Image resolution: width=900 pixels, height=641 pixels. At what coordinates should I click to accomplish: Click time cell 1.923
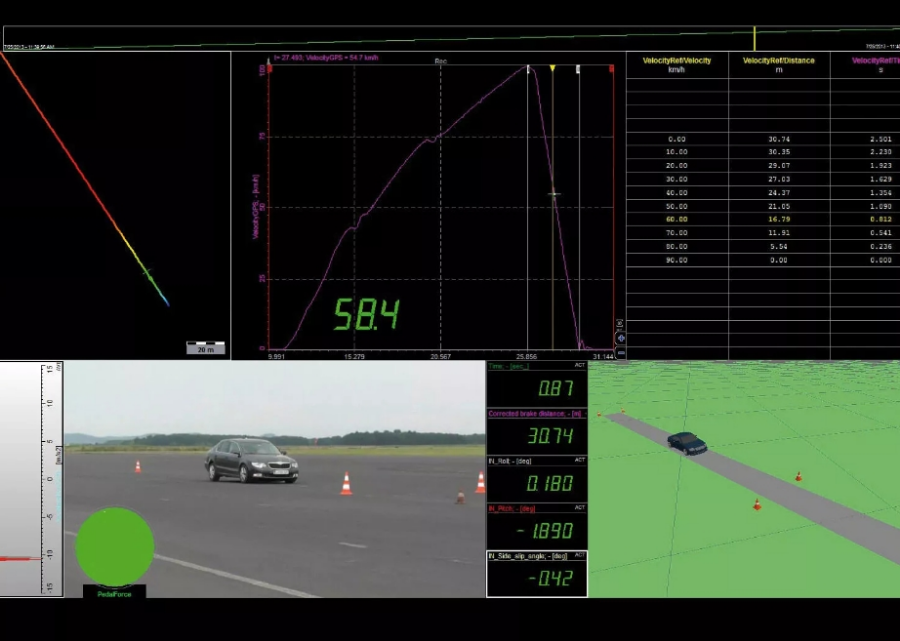[x=880, y=166]
